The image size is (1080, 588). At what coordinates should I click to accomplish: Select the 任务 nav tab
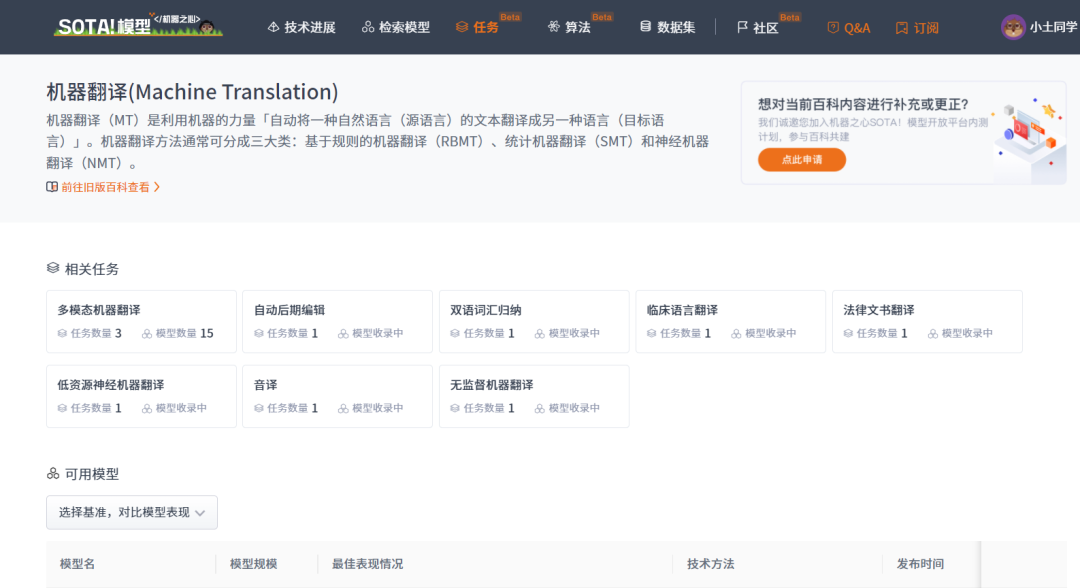pyautogui.click(x=477, y=27)
